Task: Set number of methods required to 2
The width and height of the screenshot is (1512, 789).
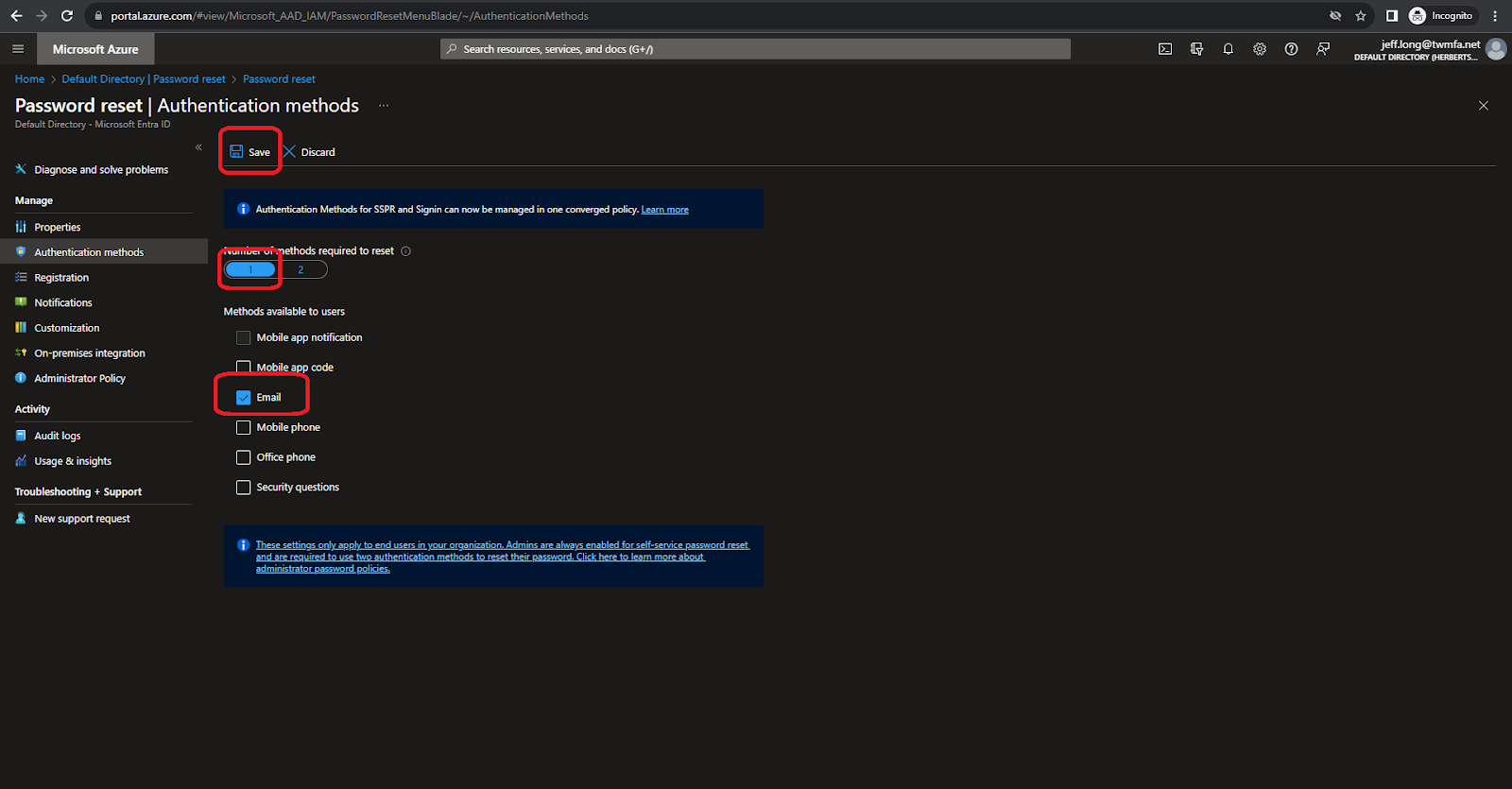Action: point(301,270)
